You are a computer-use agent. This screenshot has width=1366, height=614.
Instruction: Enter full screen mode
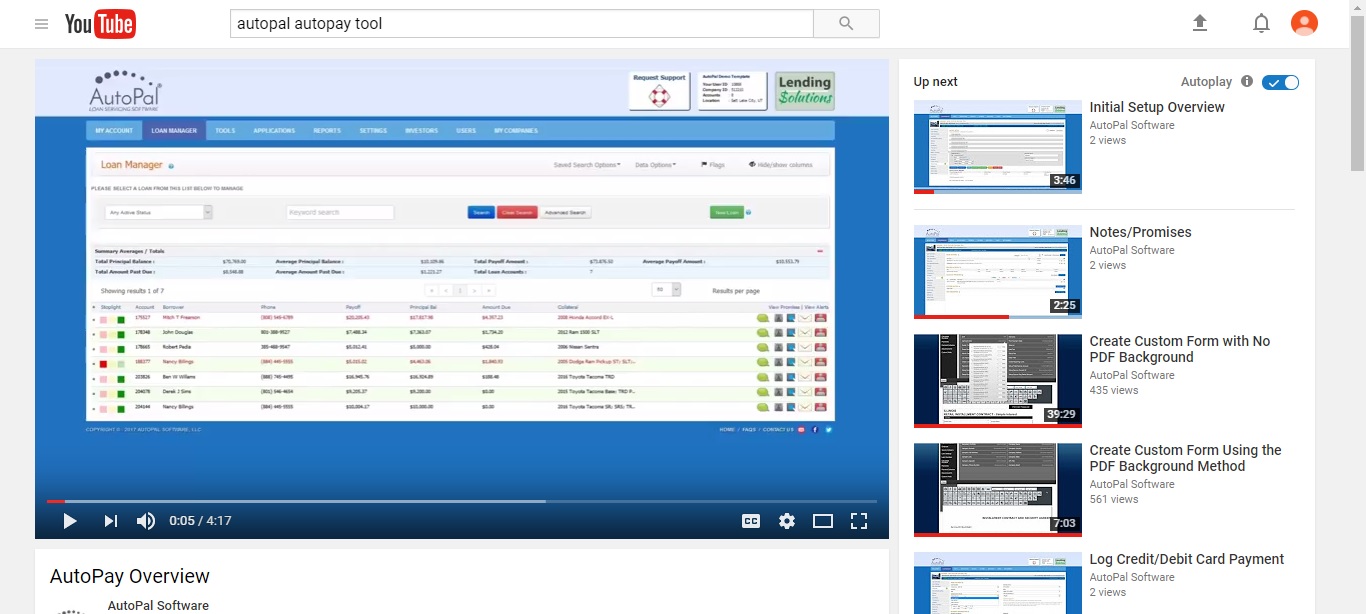tap(858, 521)
